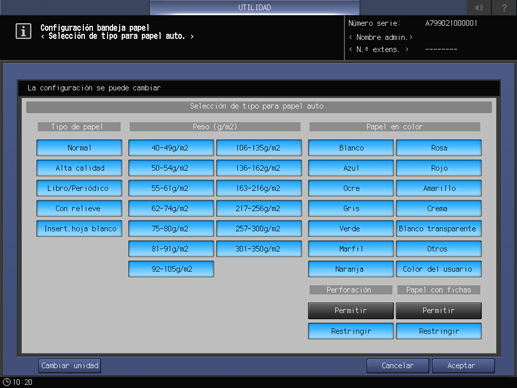The image size is (517, 388).
Task: Open the help question mark icon
Action: (x=504, y=7)
